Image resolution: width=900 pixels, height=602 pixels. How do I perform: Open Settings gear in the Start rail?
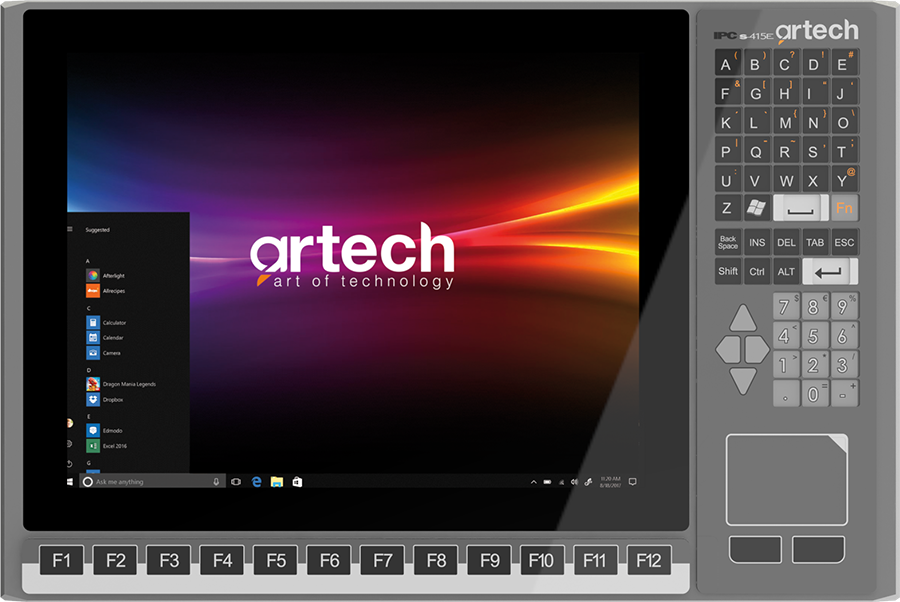pos(69,444)
